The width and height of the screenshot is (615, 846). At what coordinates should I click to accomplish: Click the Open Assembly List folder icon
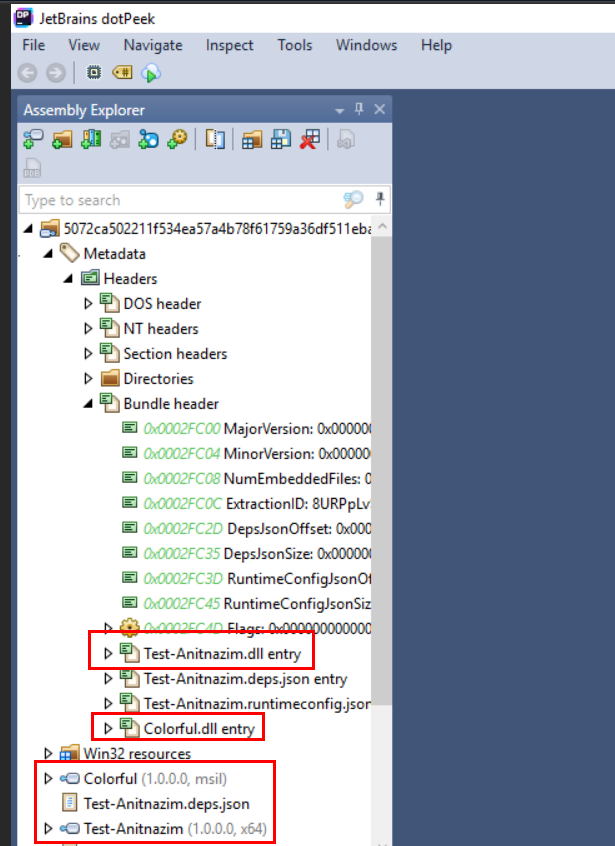click(251, 139)
